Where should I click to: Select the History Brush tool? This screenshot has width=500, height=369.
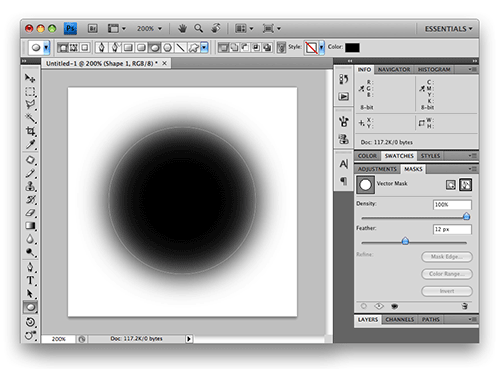tap(30, 199)
